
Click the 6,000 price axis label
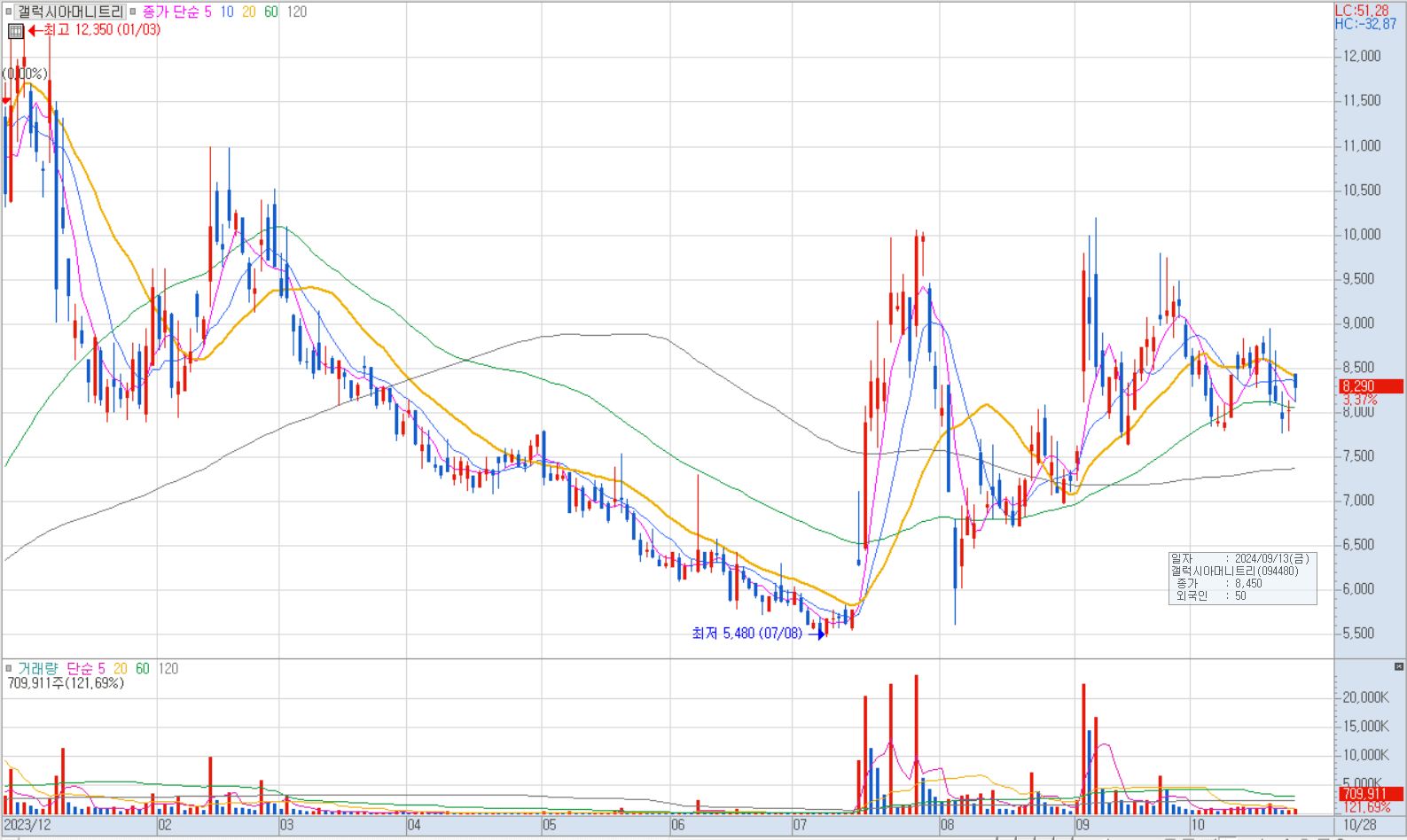point(1358,588)
